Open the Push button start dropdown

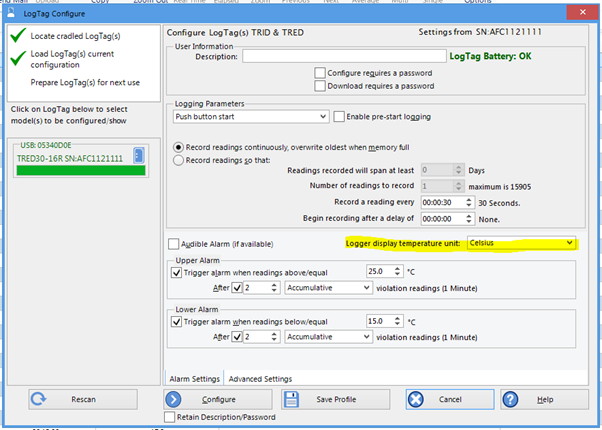point(251,117)
